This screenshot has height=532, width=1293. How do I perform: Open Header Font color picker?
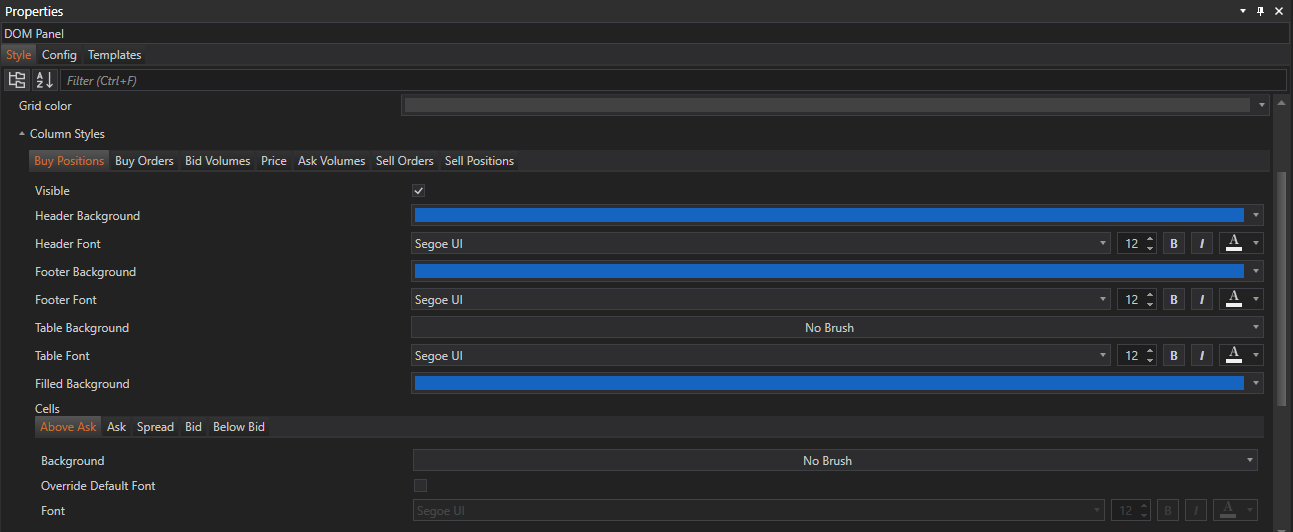[1240, 244]
